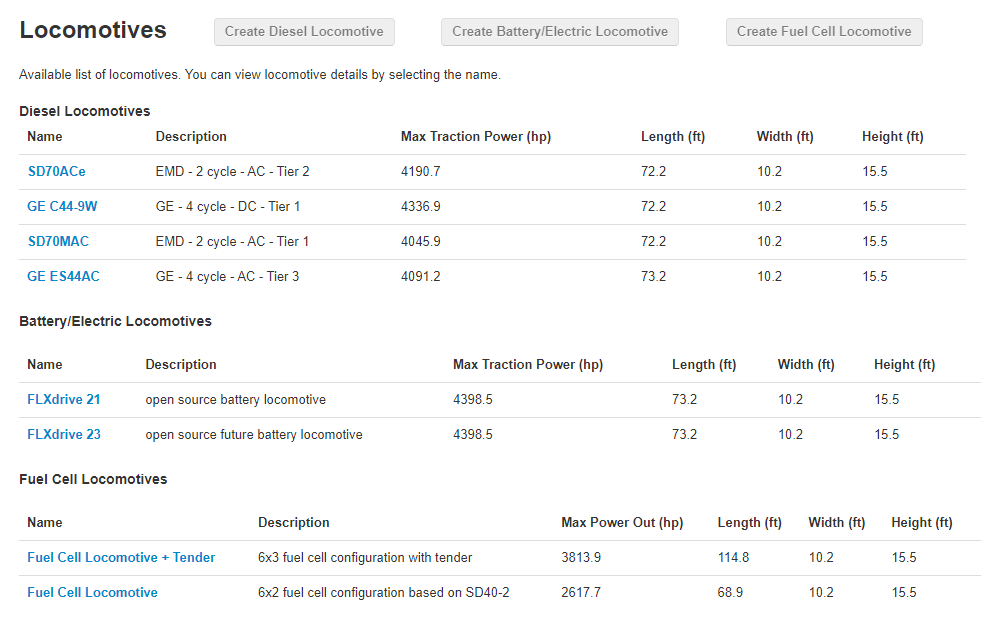The height and width of the screenshot is (621, 981).
Task: Click the Battery/Electric Locomotives section title
Action: [x=116, y=321]
